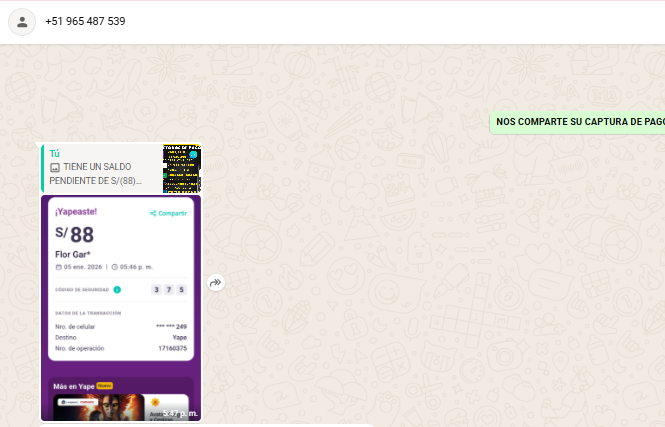Click the operation number 17160375
The width and height of the screenshot is (665, 427).
(172, 348)
